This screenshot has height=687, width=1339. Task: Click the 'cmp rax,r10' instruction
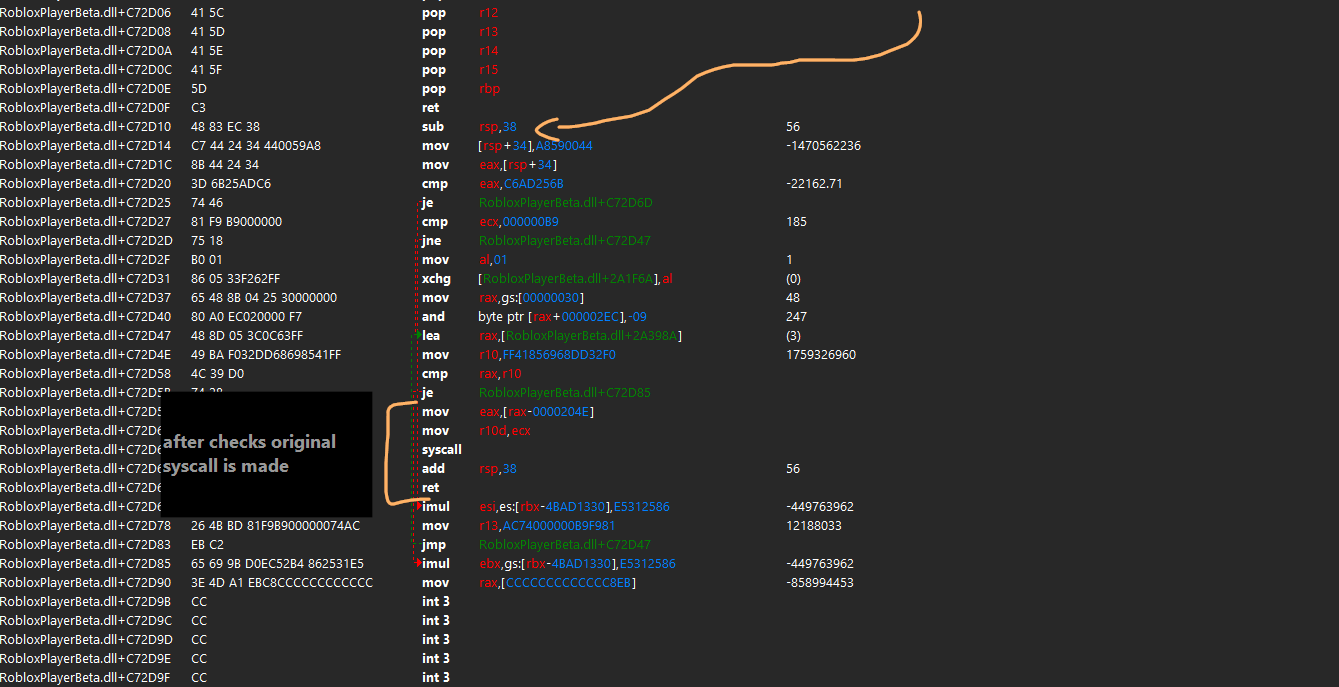point(470,374)
